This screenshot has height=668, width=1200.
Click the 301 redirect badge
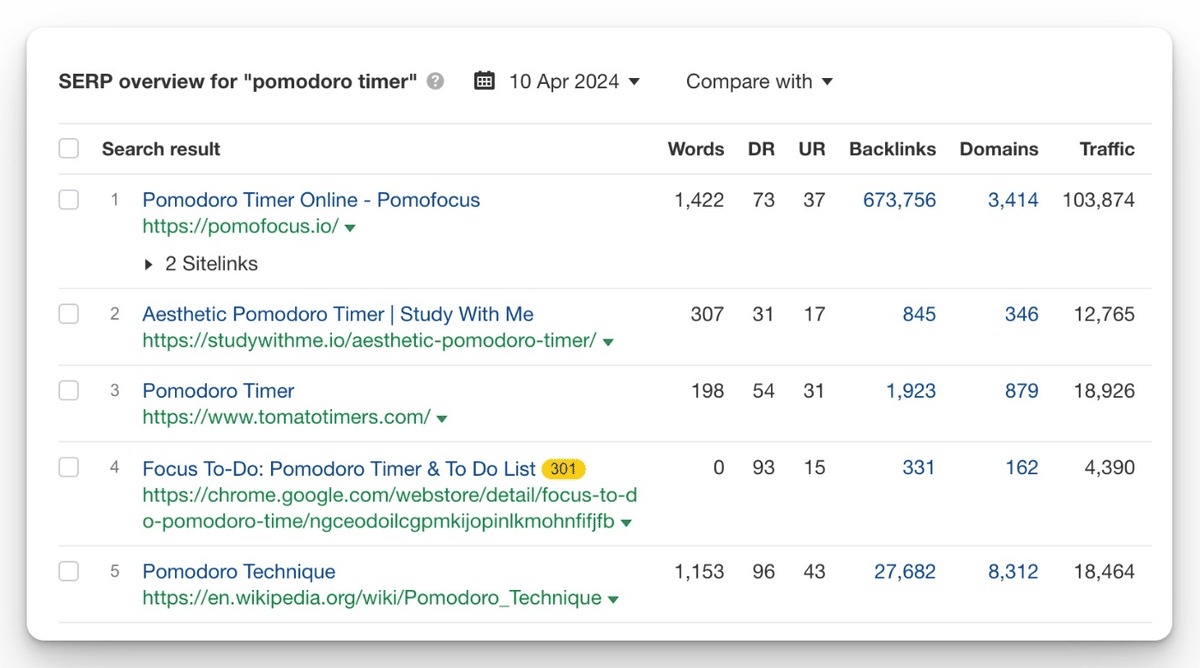(x=563, y=468)
